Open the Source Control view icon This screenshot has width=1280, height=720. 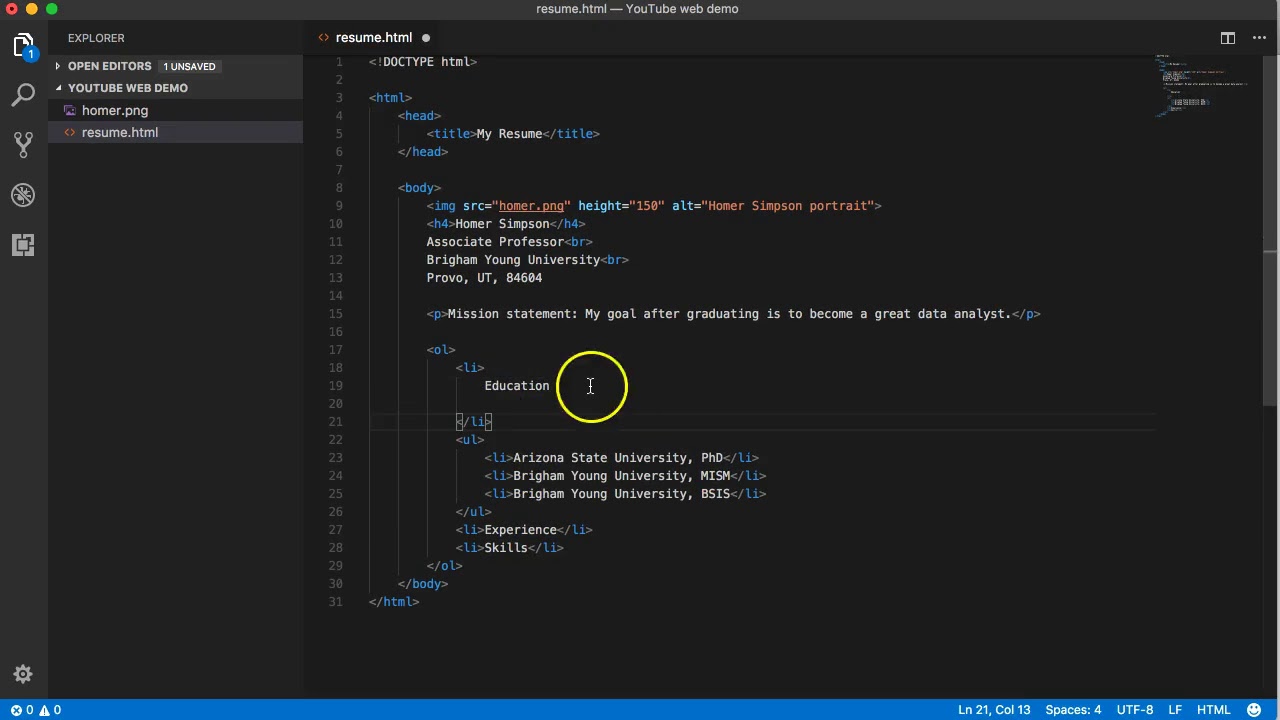coord(24,145)
